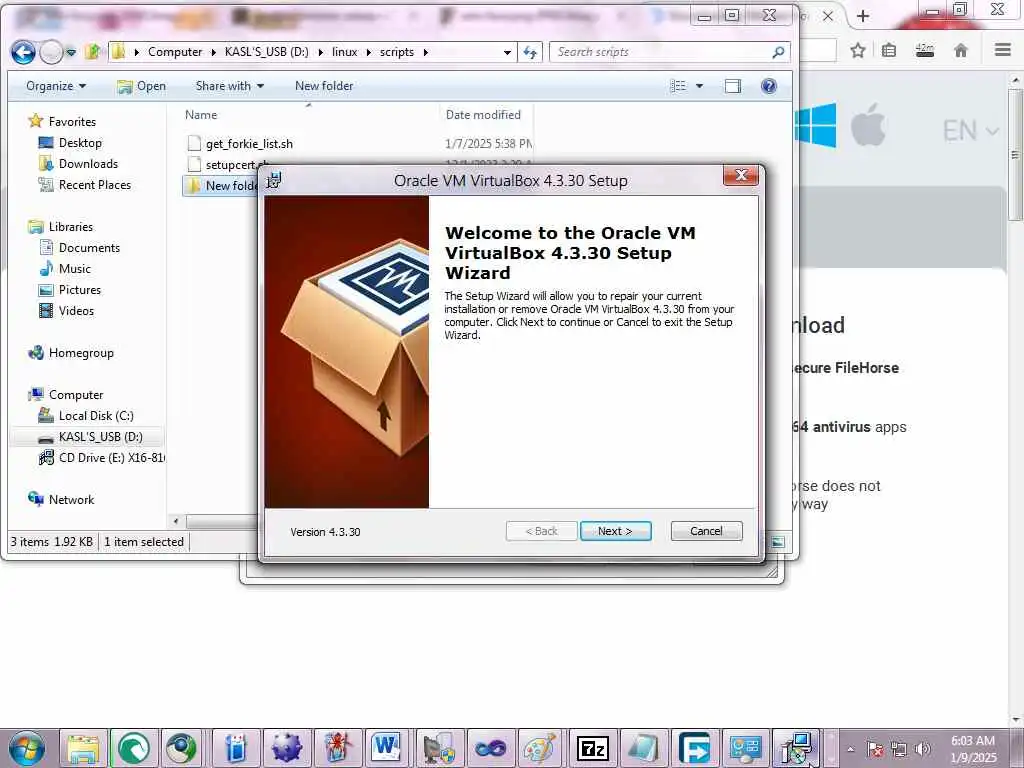Open the Share with menu
This screenshot has height=768, width=1024.
(x=229, y=86)
